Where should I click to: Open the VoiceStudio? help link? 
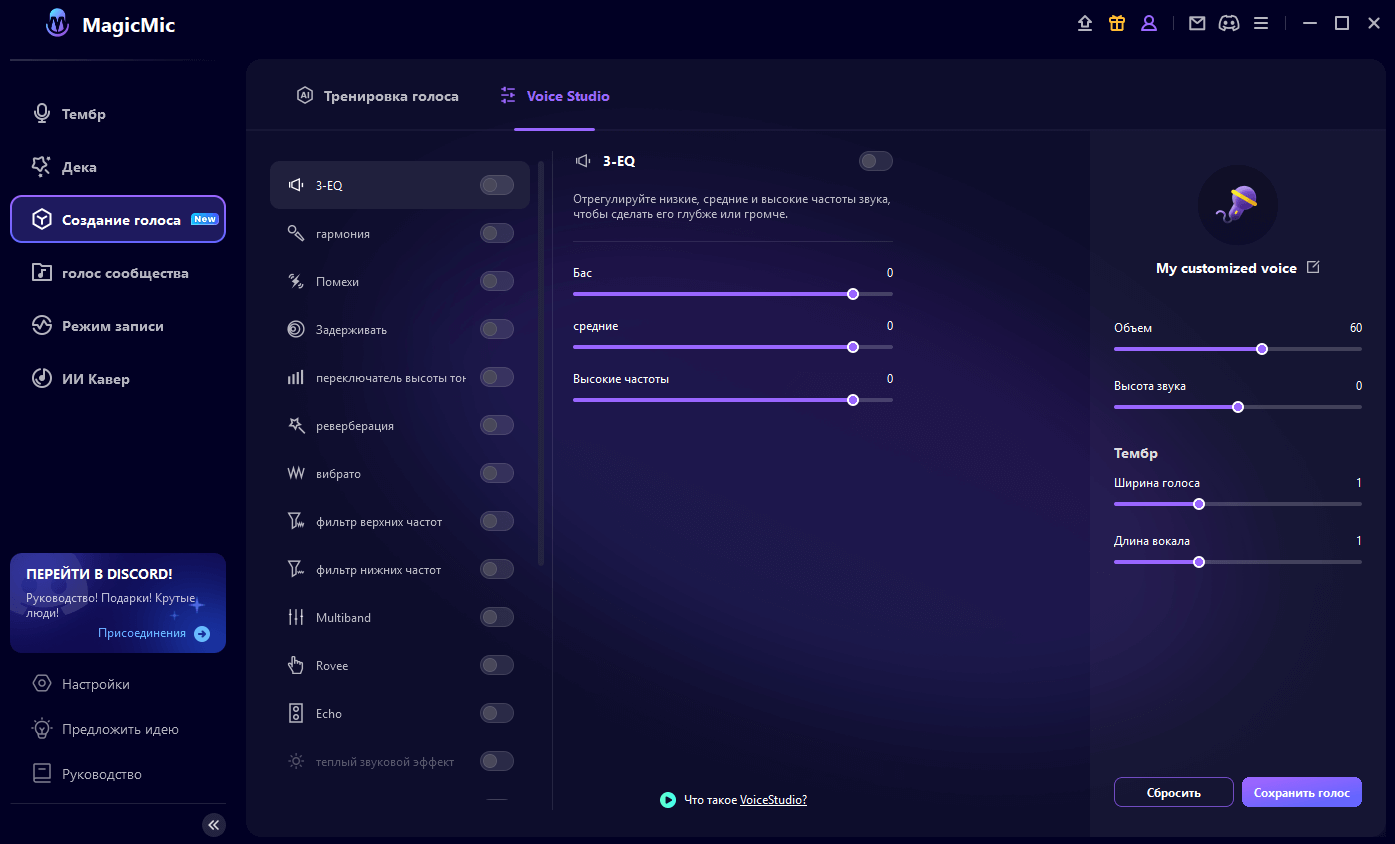coord(773,800)
